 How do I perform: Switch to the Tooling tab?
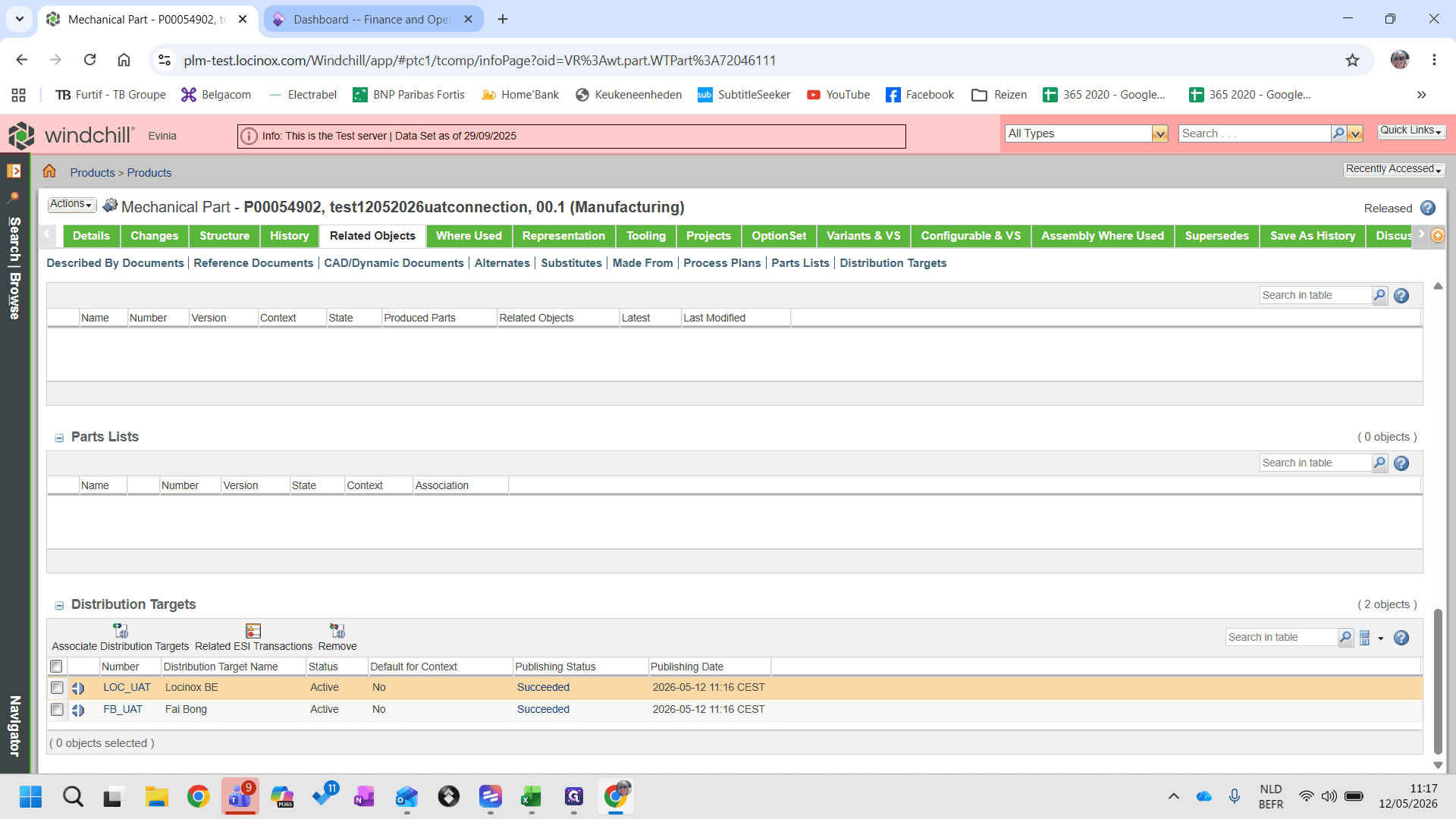click(x=646, y=236)
